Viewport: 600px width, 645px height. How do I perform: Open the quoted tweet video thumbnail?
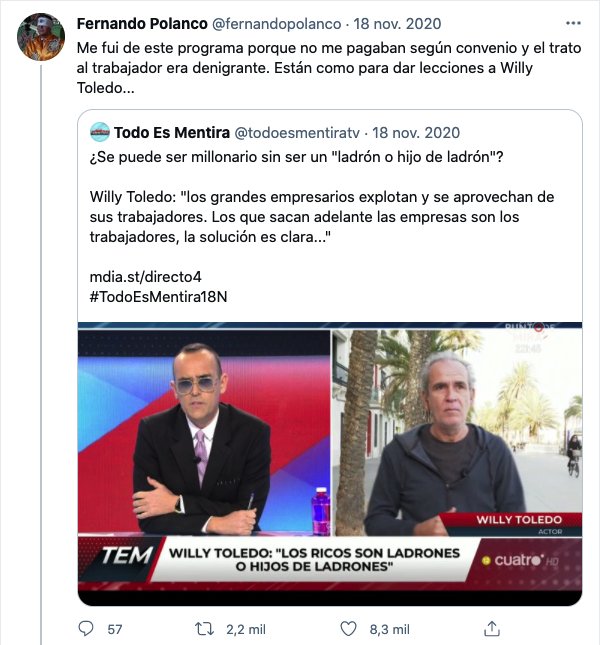point(330,463)
